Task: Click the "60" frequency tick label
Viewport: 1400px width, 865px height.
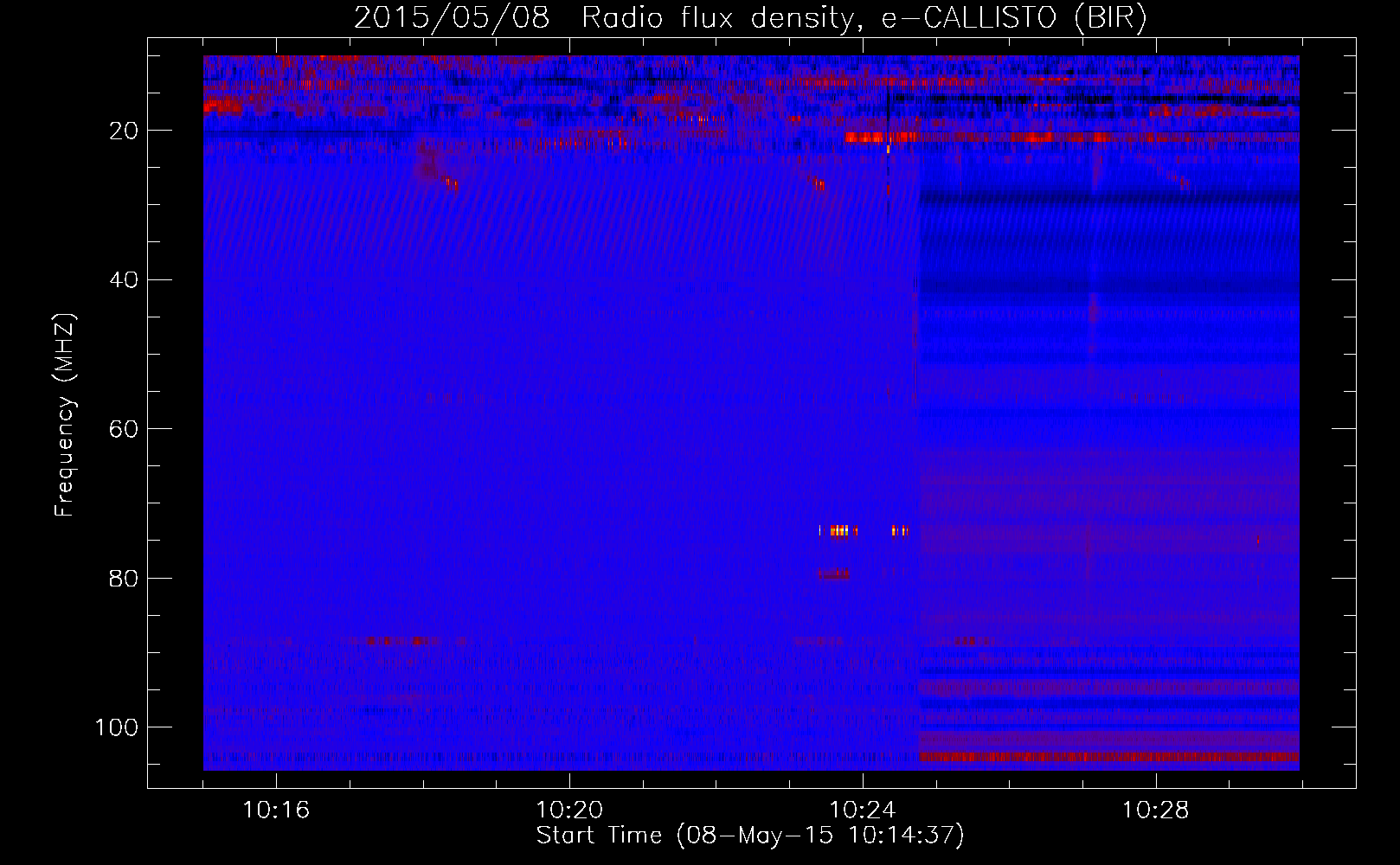Action: click(x=124, y=429)
